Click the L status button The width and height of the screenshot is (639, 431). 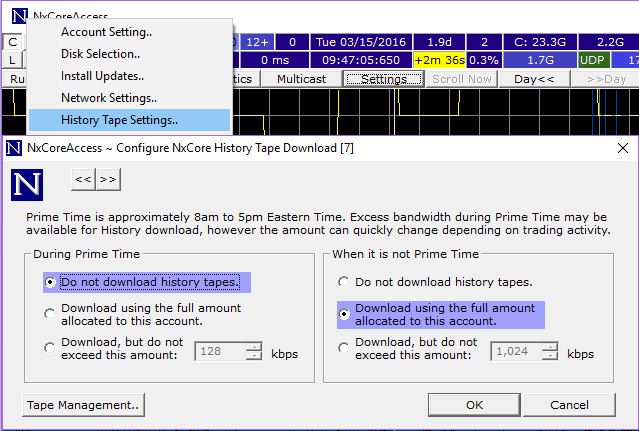point(13,60)
